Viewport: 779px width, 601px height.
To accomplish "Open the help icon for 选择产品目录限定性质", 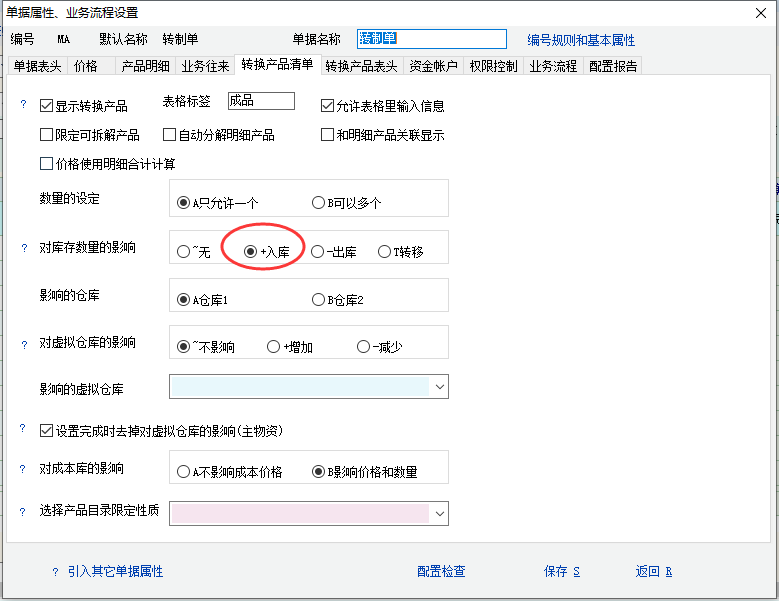I will 24,511.
